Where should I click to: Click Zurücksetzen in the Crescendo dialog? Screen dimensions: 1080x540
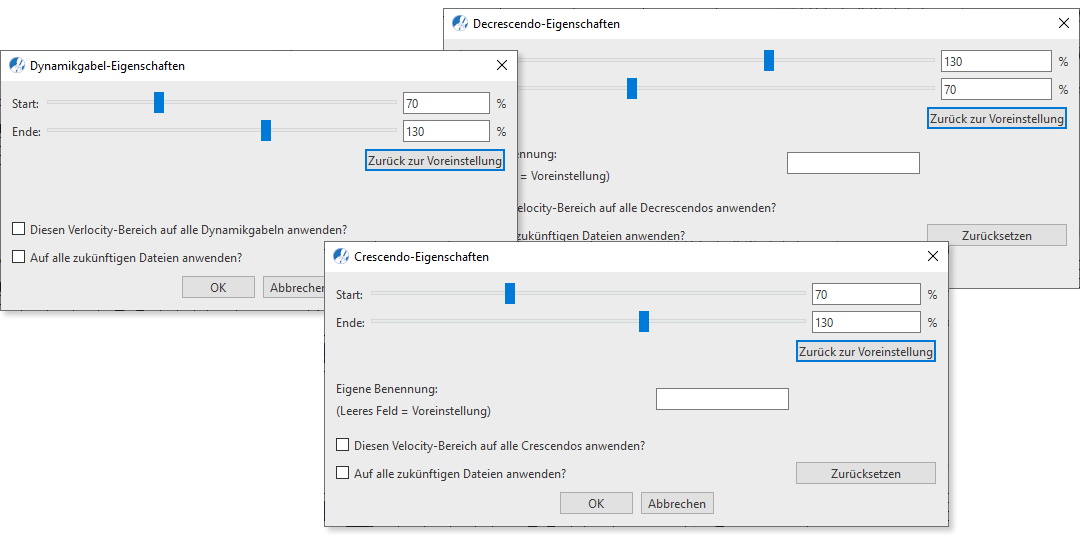pos(865,473)
